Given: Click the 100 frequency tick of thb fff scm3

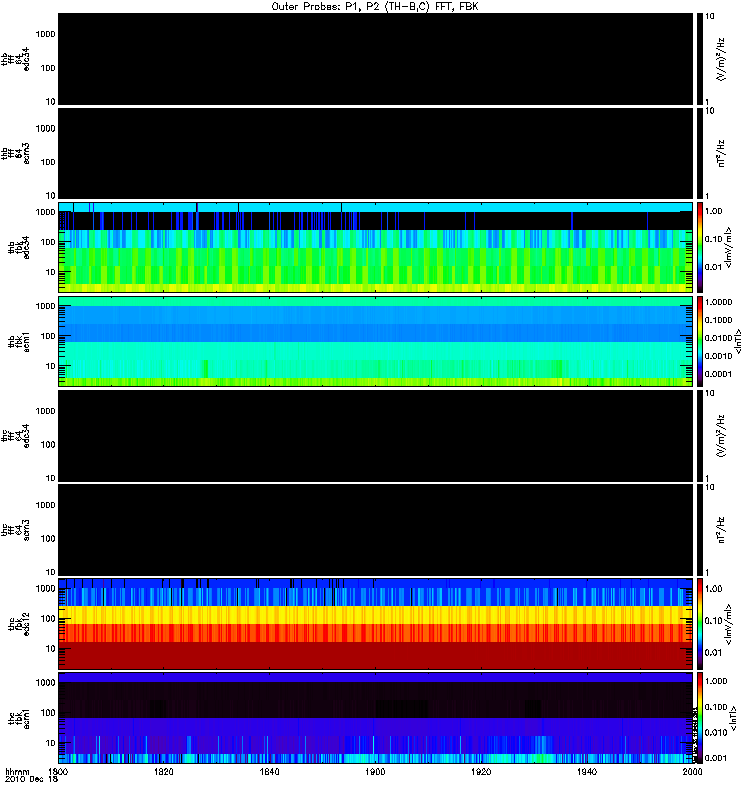Looking at the screenshot, I should [48, 162].
